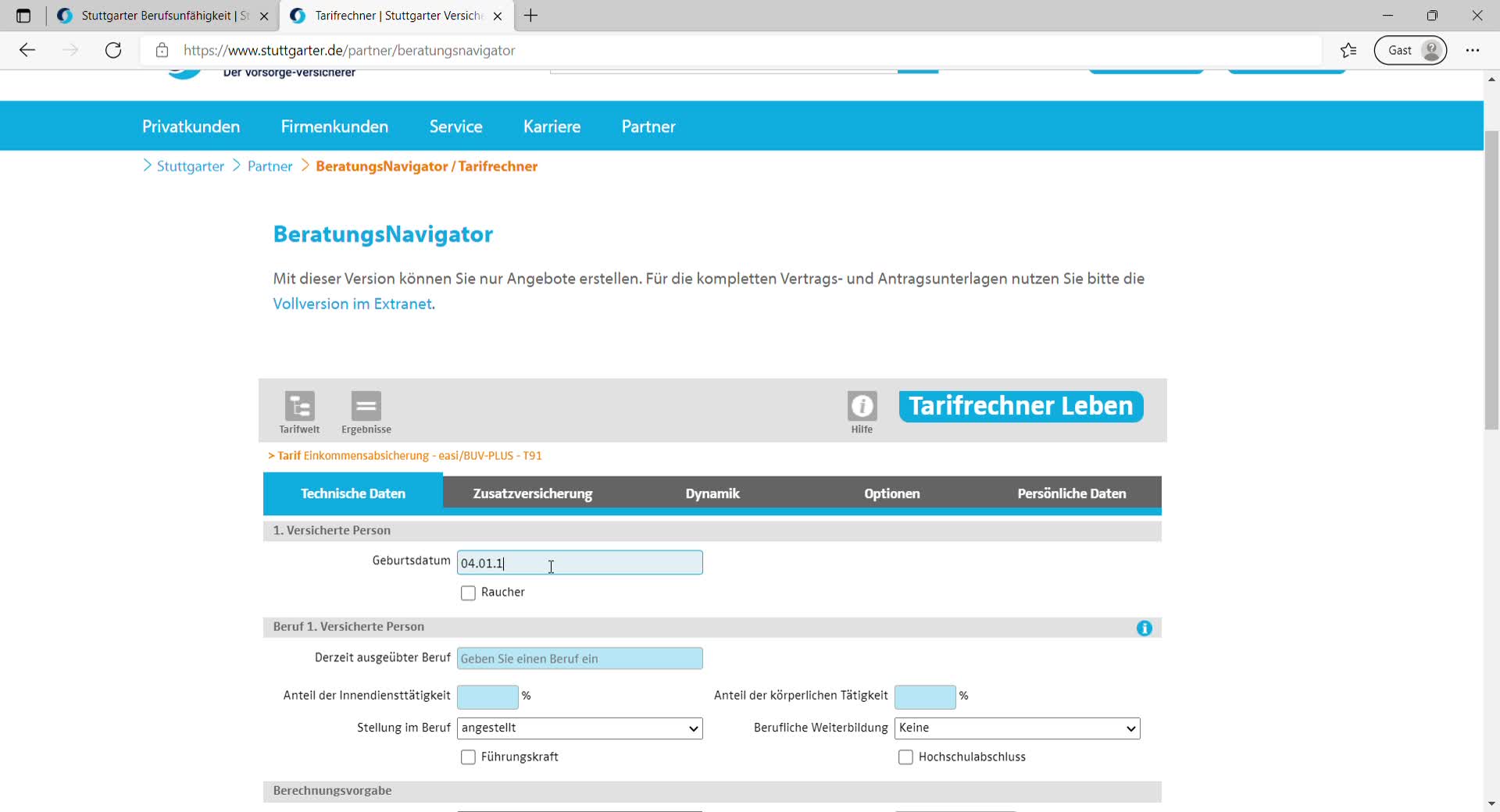This screenshot has height=812, width=1500.
Task: Open a new browser tab
Action: (x=531, y=16)
